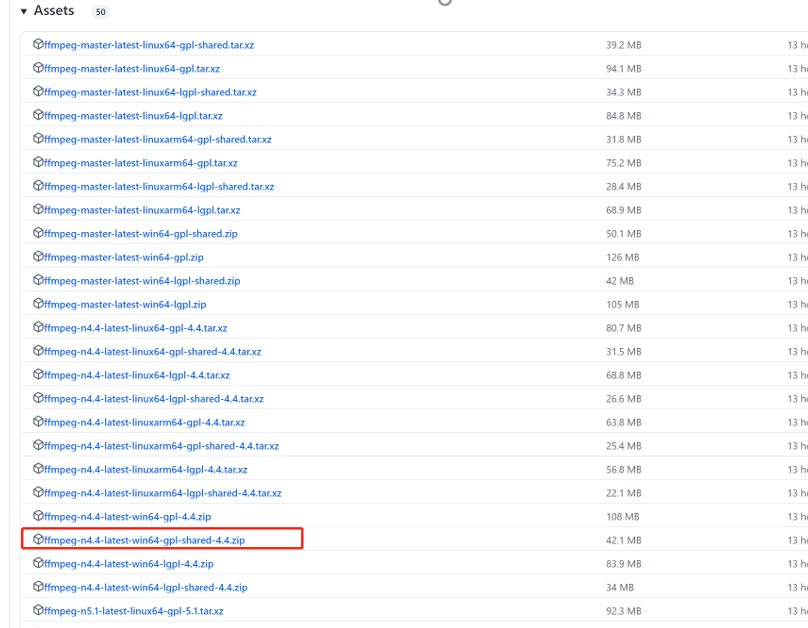Download ffmpeg-n4.4-latest-linux64-gpl-4.4.tar.xz

coord(136,328)
